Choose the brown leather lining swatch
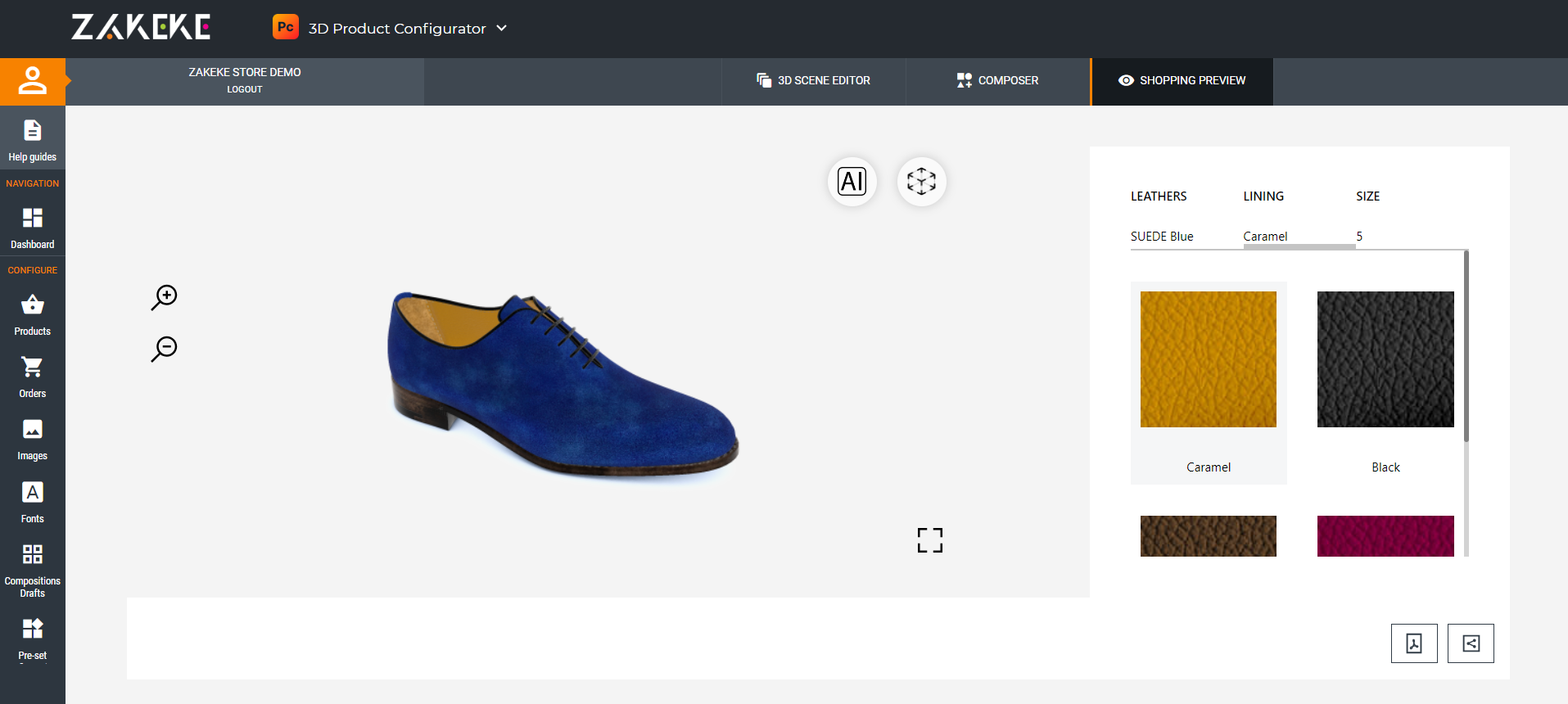This screenshot has height=704, width=1568. (1209, 536)
